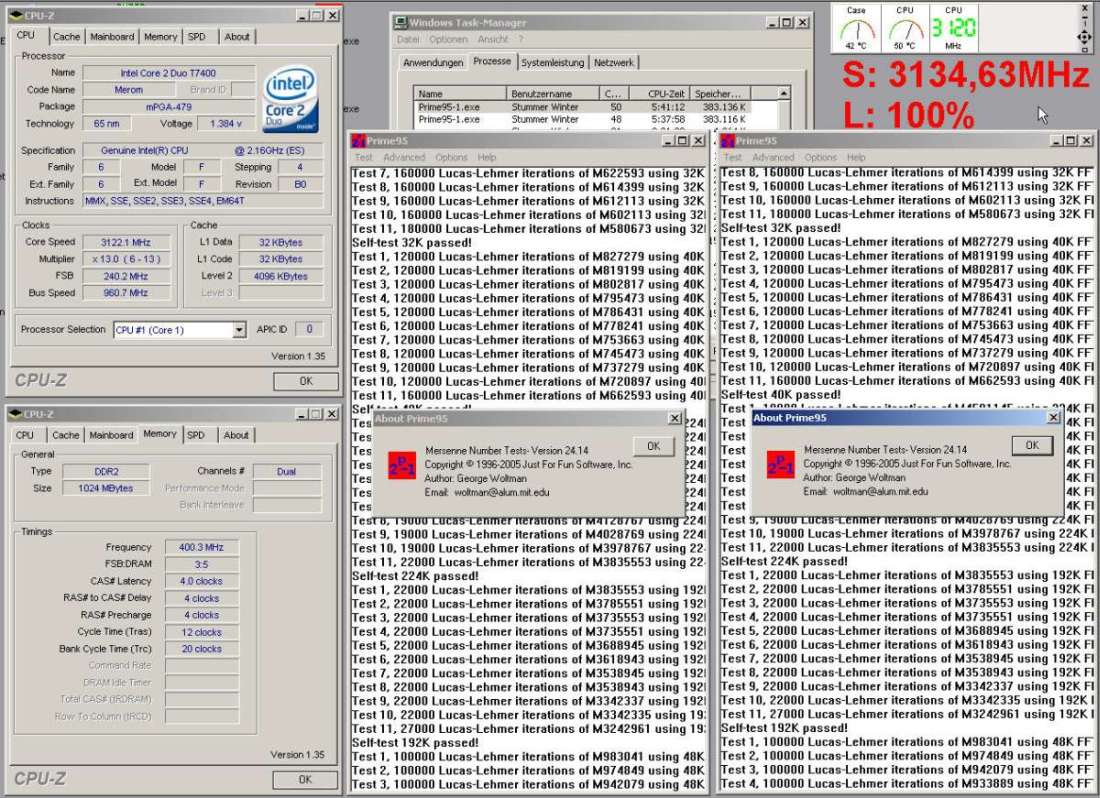Click the left Prime95 window title icon

(x=358, y=141)
